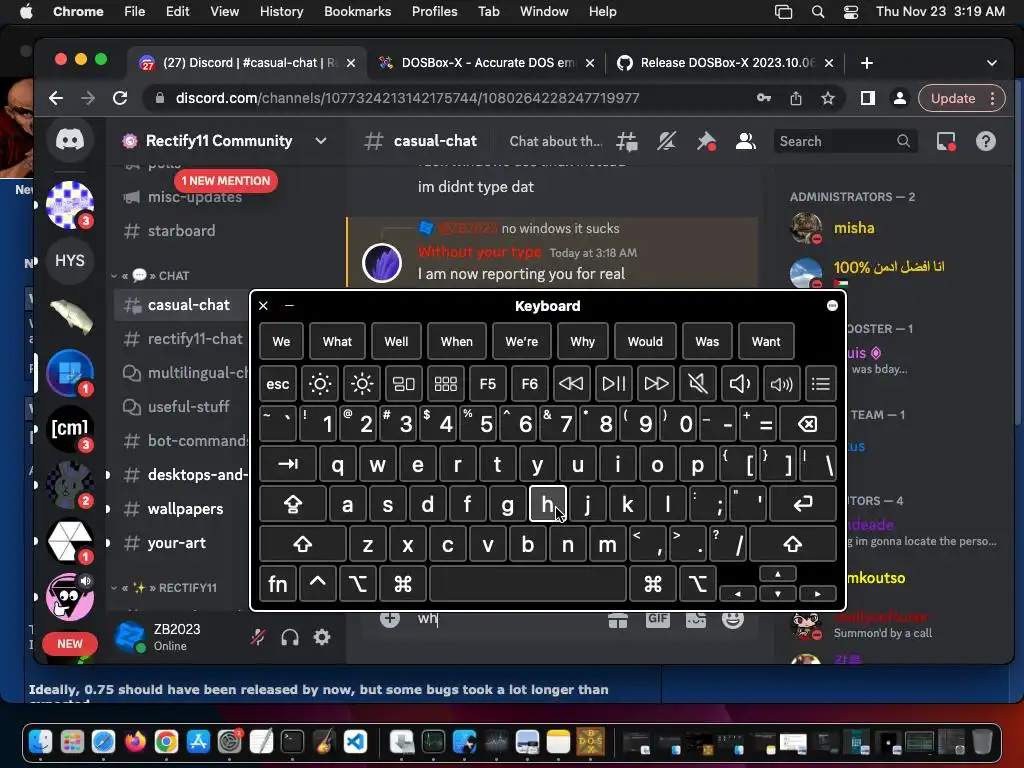This screenshot has height=768, width=1024.
Task: Select the We're keyboard suggestion
Action: (x=522, y=341)
